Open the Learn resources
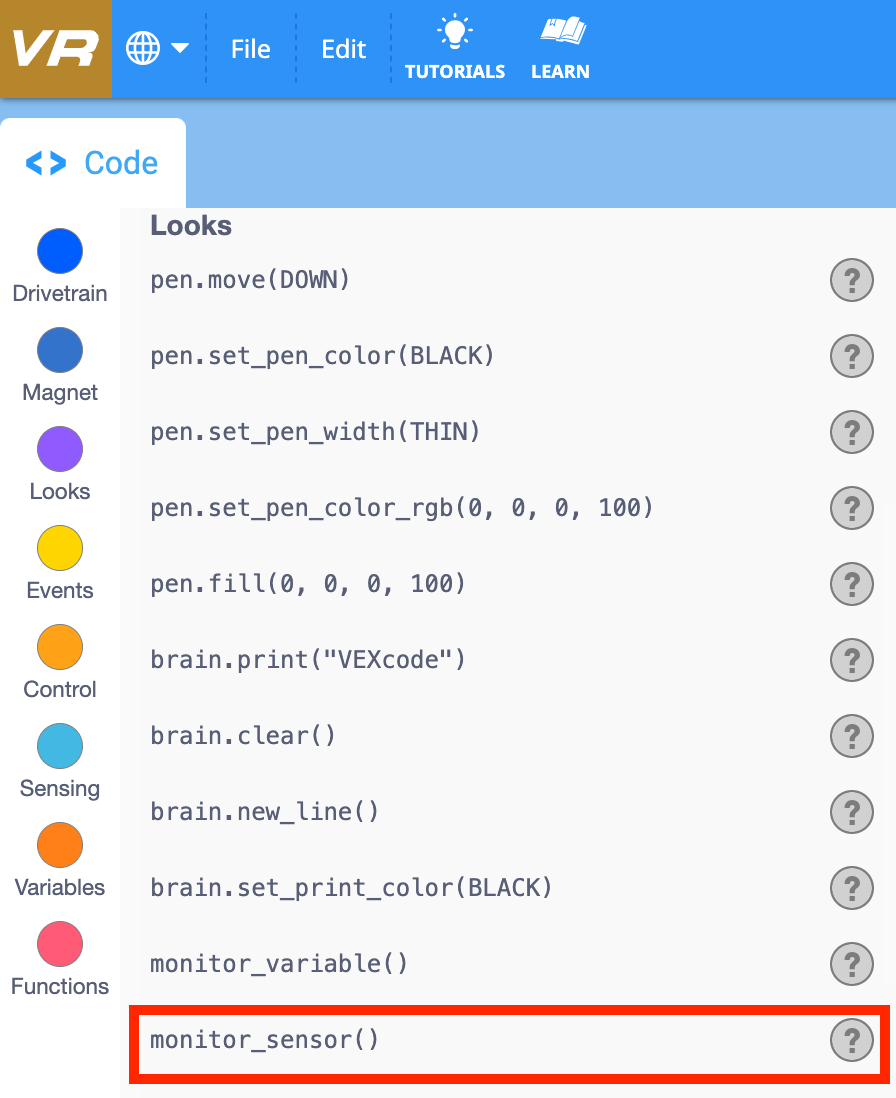This screenshot has width=896, height=1098. (x=560, y=47)
